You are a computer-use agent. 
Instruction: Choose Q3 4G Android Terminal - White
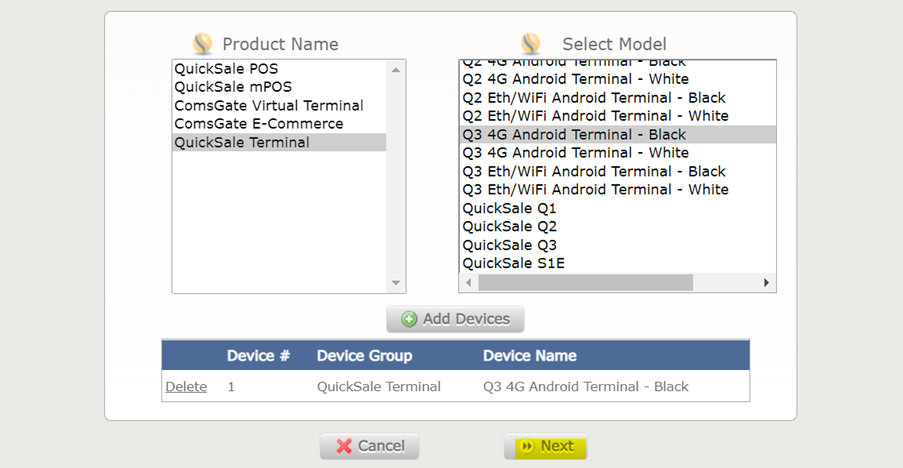coord(575,153)
